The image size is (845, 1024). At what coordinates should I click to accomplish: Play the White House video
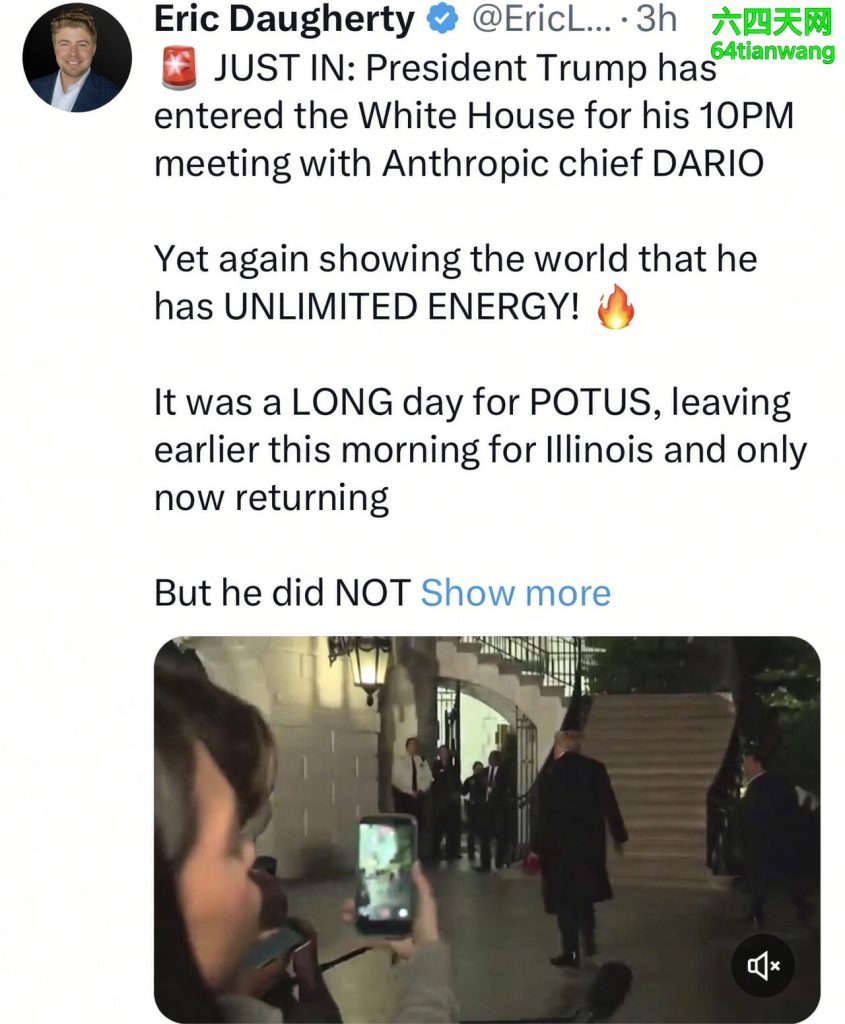coord(487,829)
